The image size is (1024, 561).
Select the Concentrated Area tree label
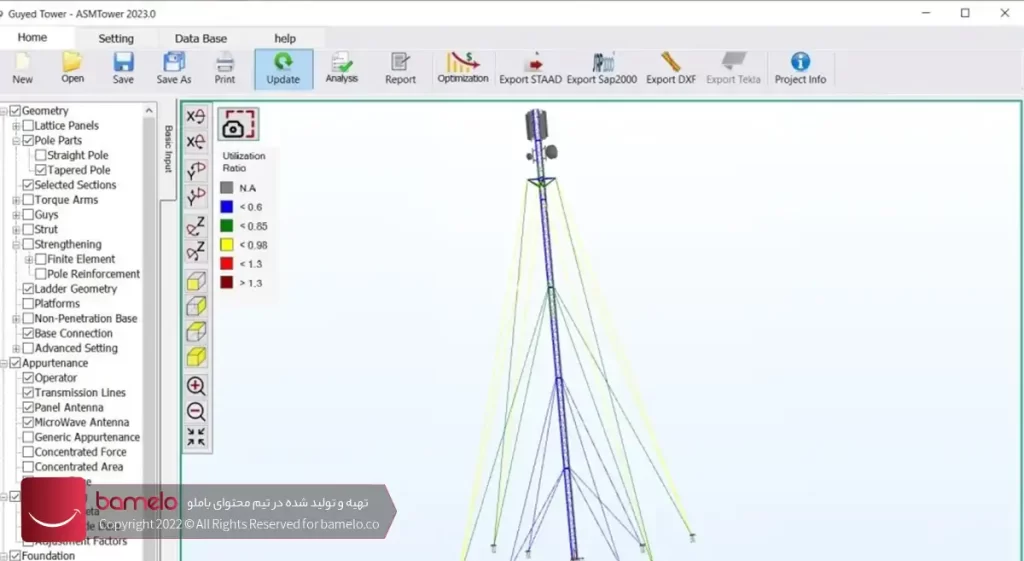(x=79, y=467)
